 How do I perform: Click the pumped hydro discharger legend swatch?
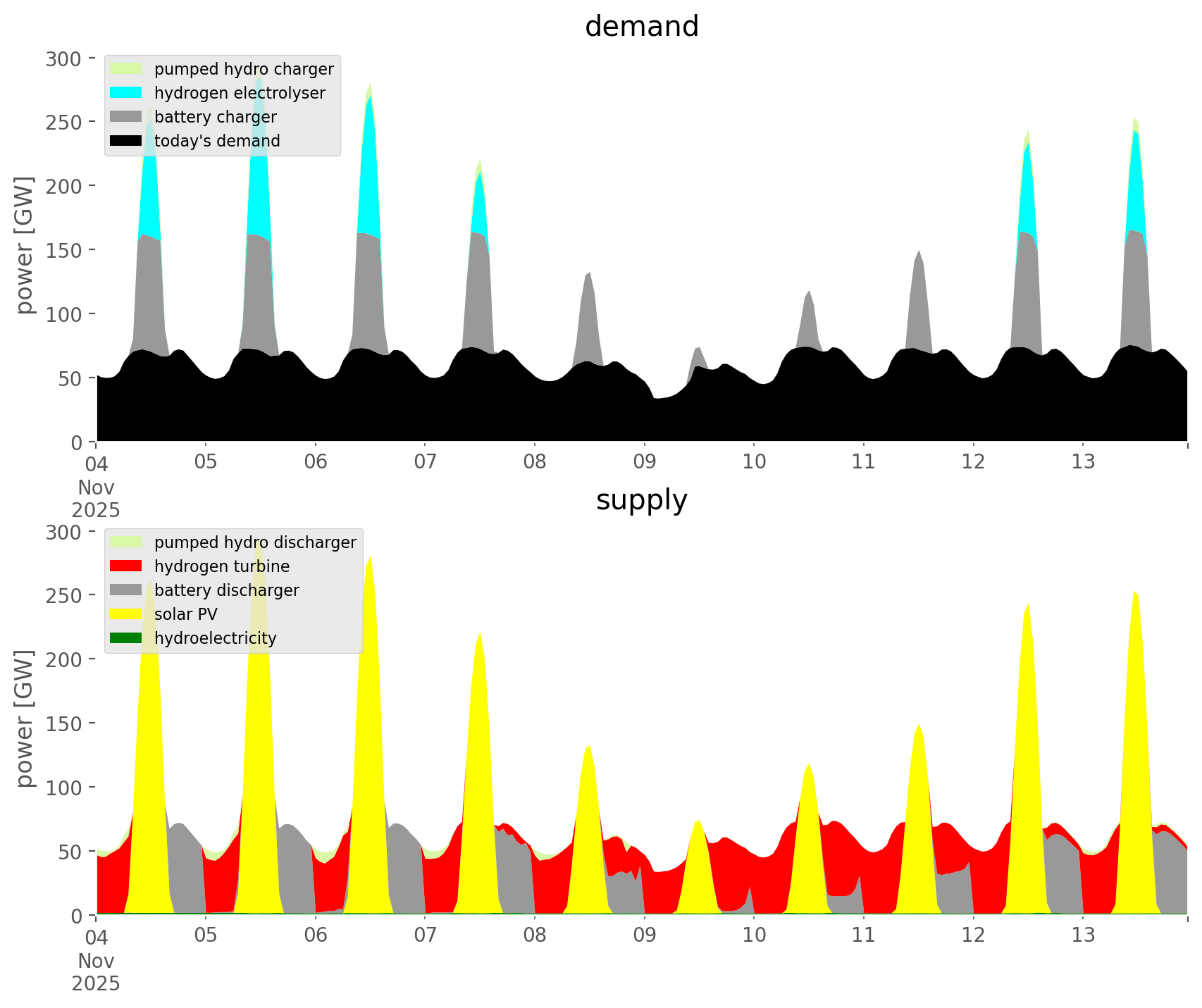coord(127,542)
